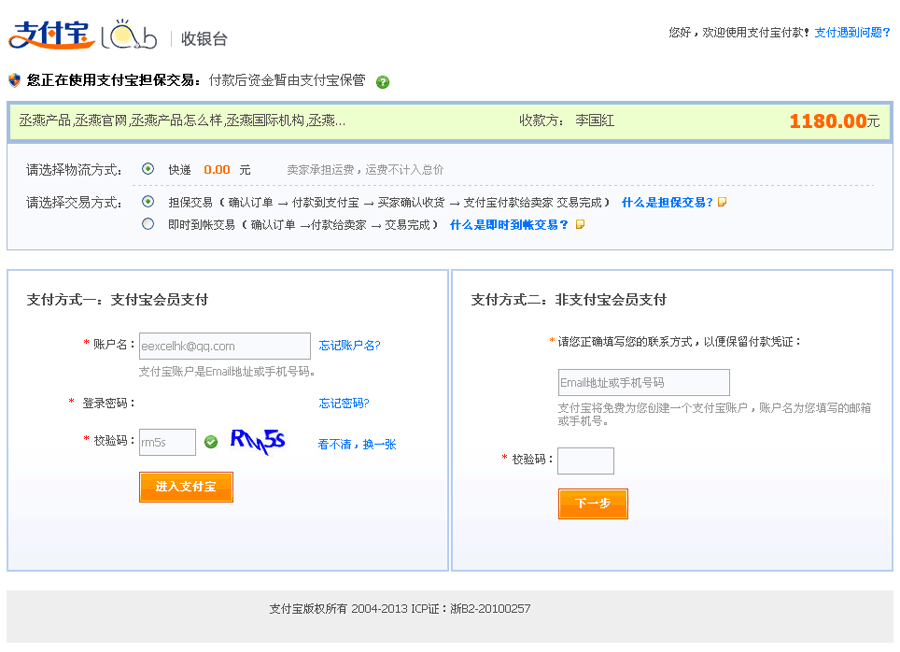Click the 承燕产品 order title text
This screenshot has width=900, height=652.
(182, 121)
